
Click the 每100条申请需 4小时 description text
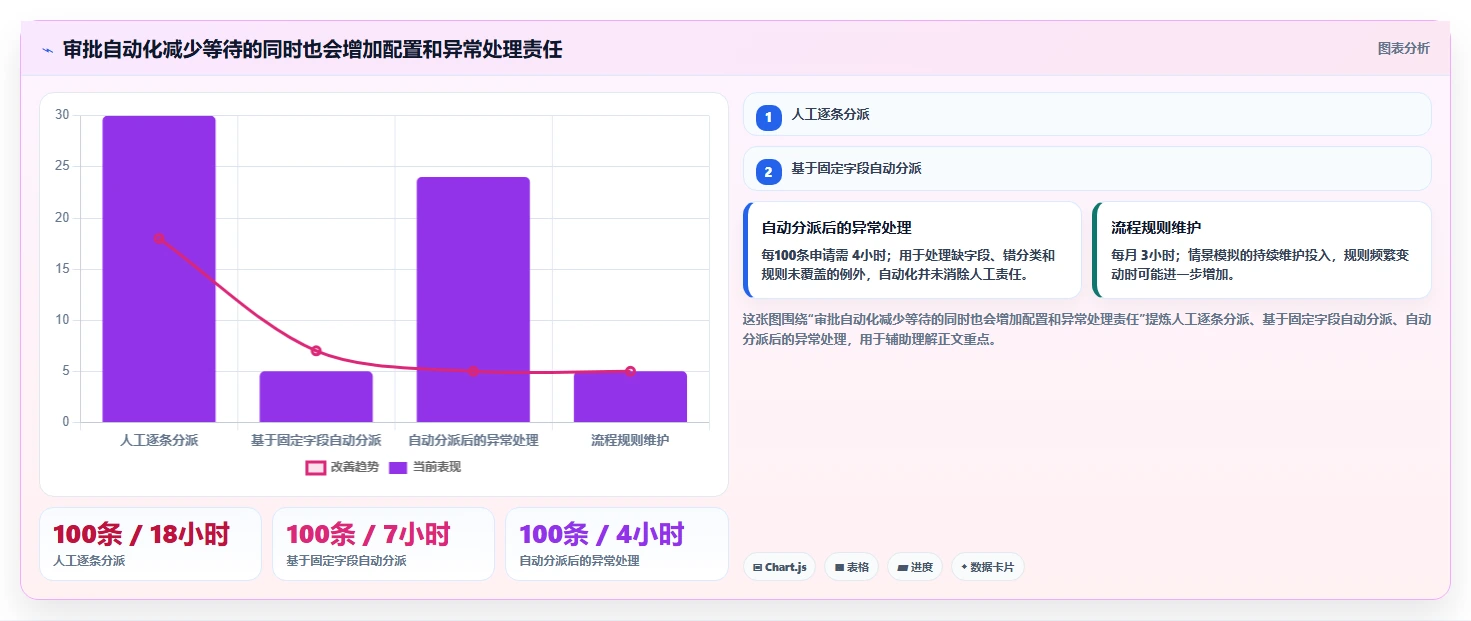908,265
